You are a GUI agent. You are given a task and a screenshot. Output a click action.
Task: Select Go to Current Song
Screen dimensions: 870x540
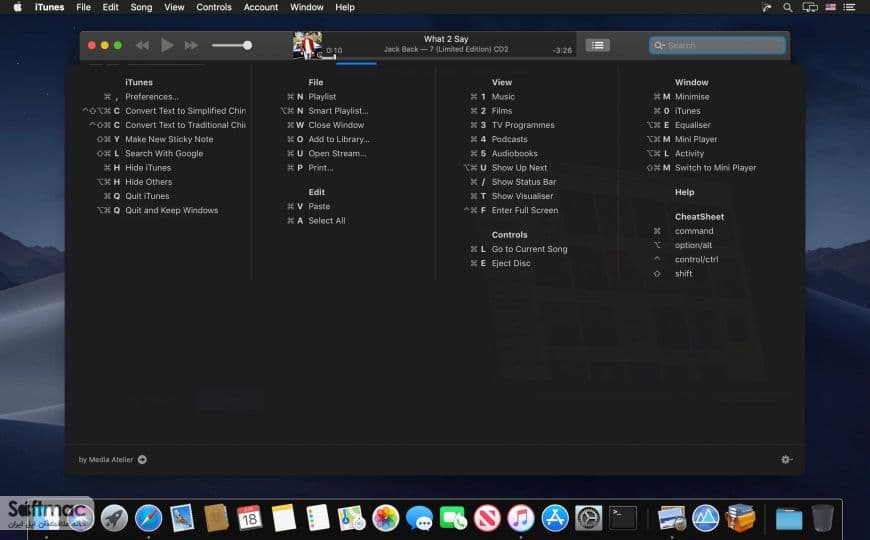[529, 249]
